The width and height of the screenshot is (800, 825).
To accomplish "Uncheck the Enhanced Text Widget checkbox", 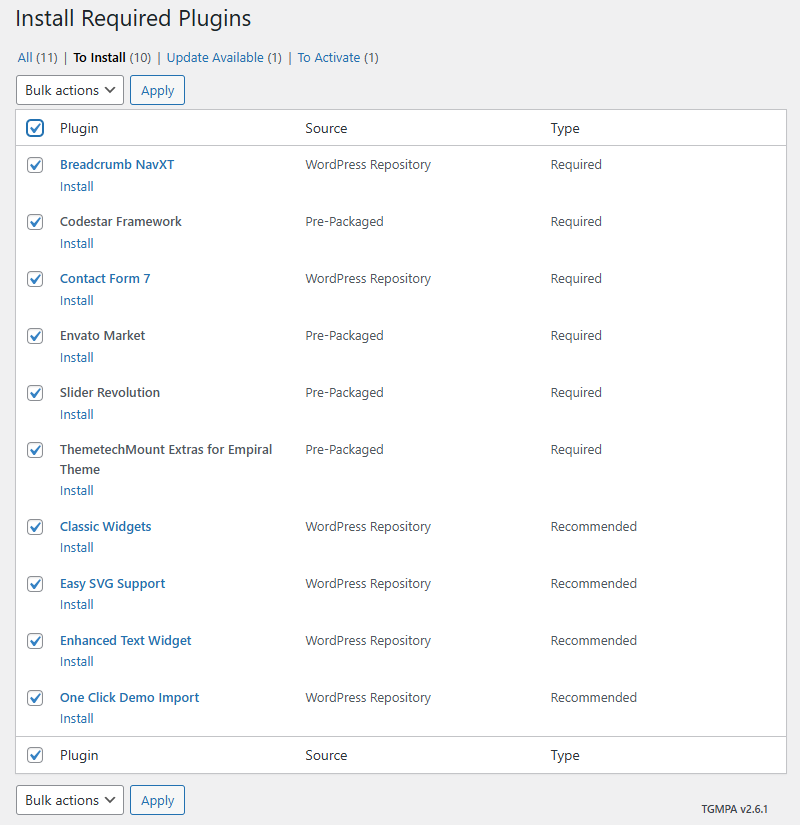I will 35,640.
